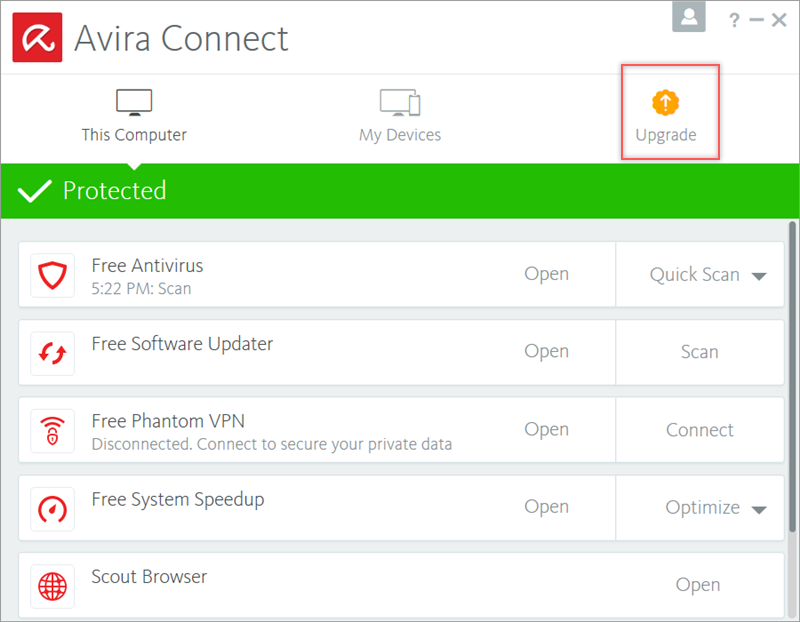This screenshot has width=800, height=622.
Task: Click the question mark help icon
Action: (734, 19)
